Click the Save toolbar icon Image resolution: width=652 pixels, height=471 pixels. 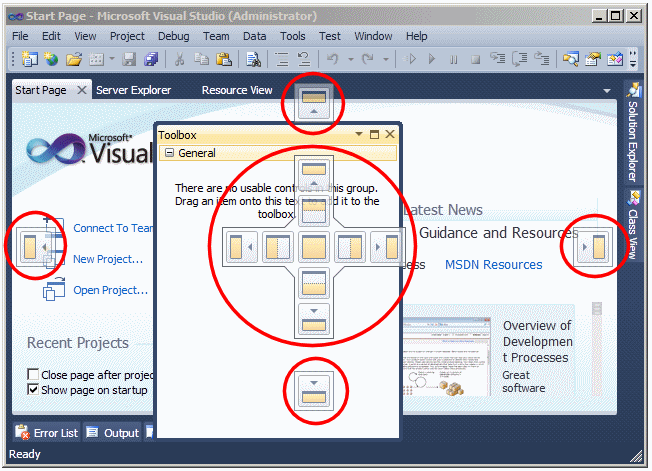point(129,59)
